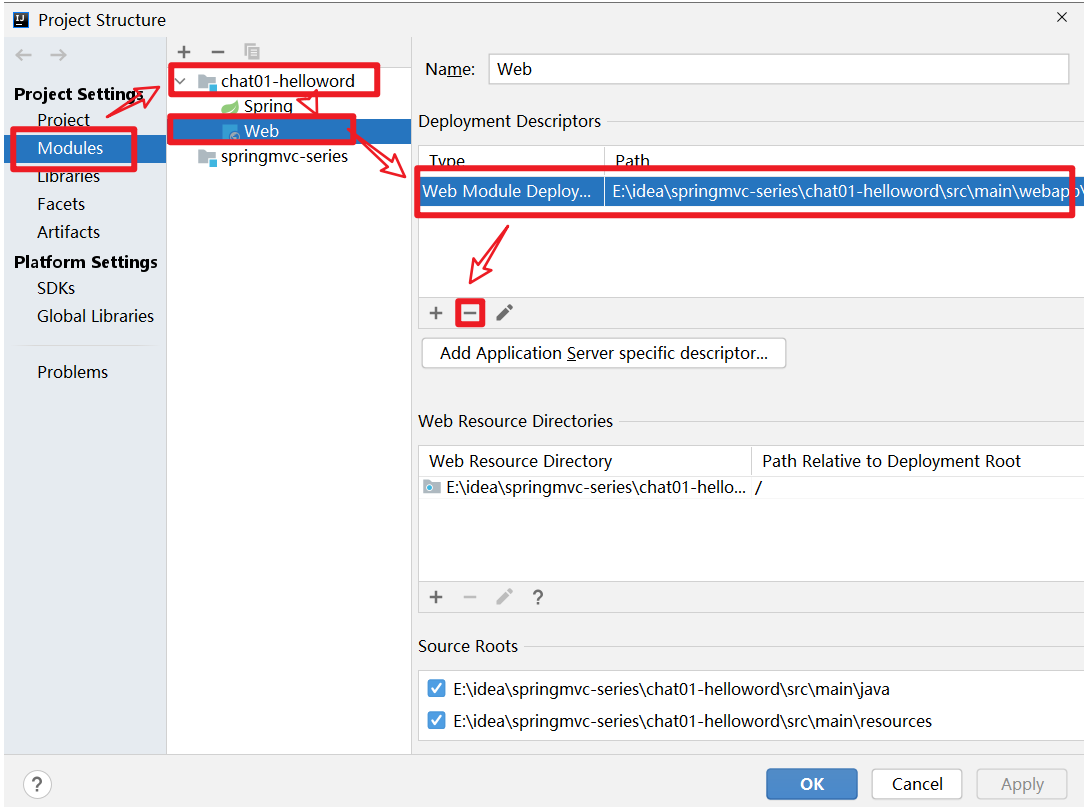This screenshot has height=807, width=1084.
Task: Click the copy module icon
Action: (252, 51)
